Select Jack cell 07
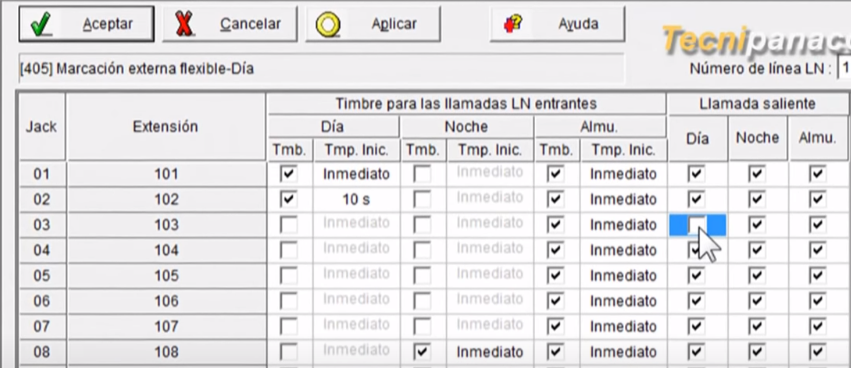The height and width of the screenshot is (368, 851). click(x=42, y=327)
